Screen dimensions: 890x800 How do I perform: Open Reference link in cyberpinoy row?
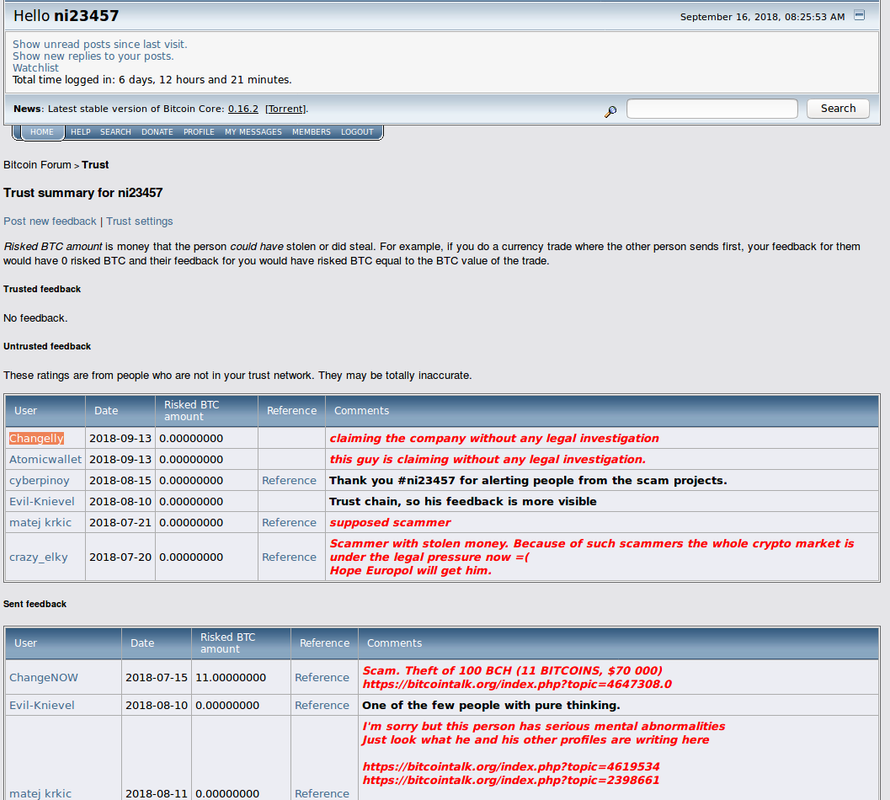(289, 480)
